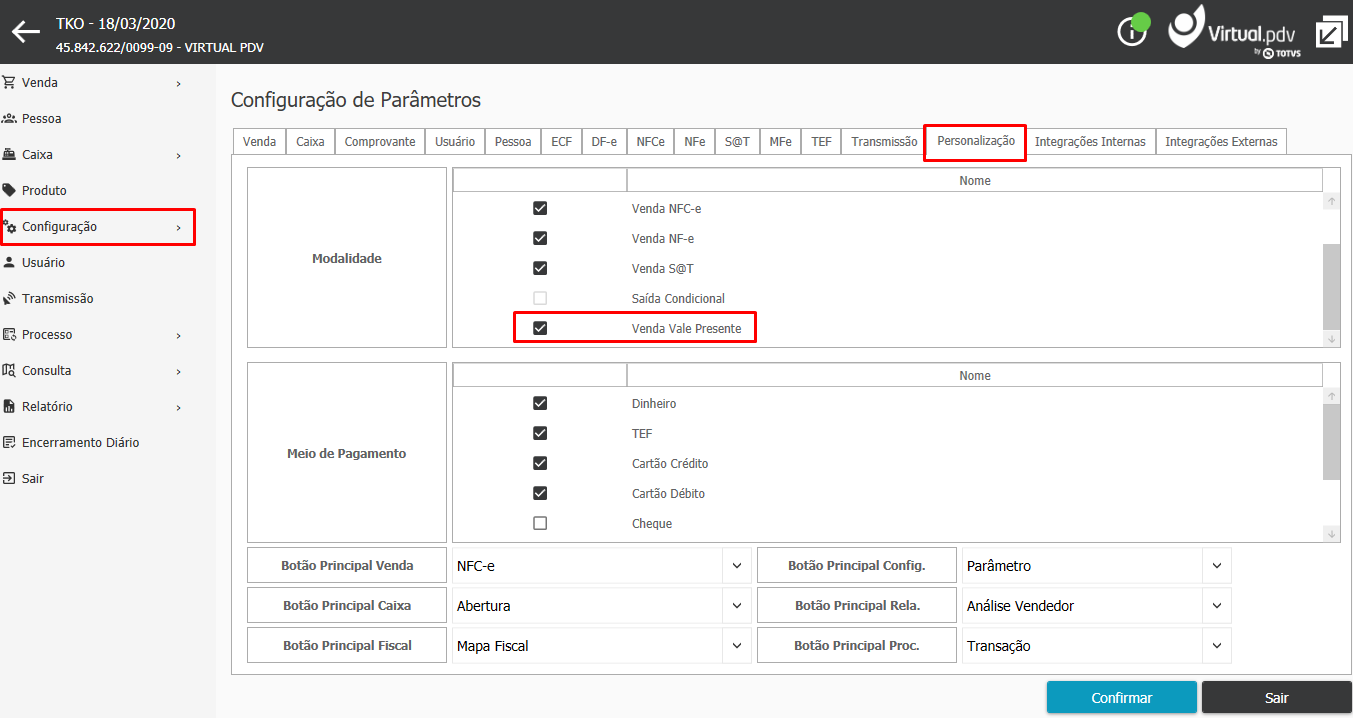Switch to the Integrações Externas tab

tap(1221, 142)
